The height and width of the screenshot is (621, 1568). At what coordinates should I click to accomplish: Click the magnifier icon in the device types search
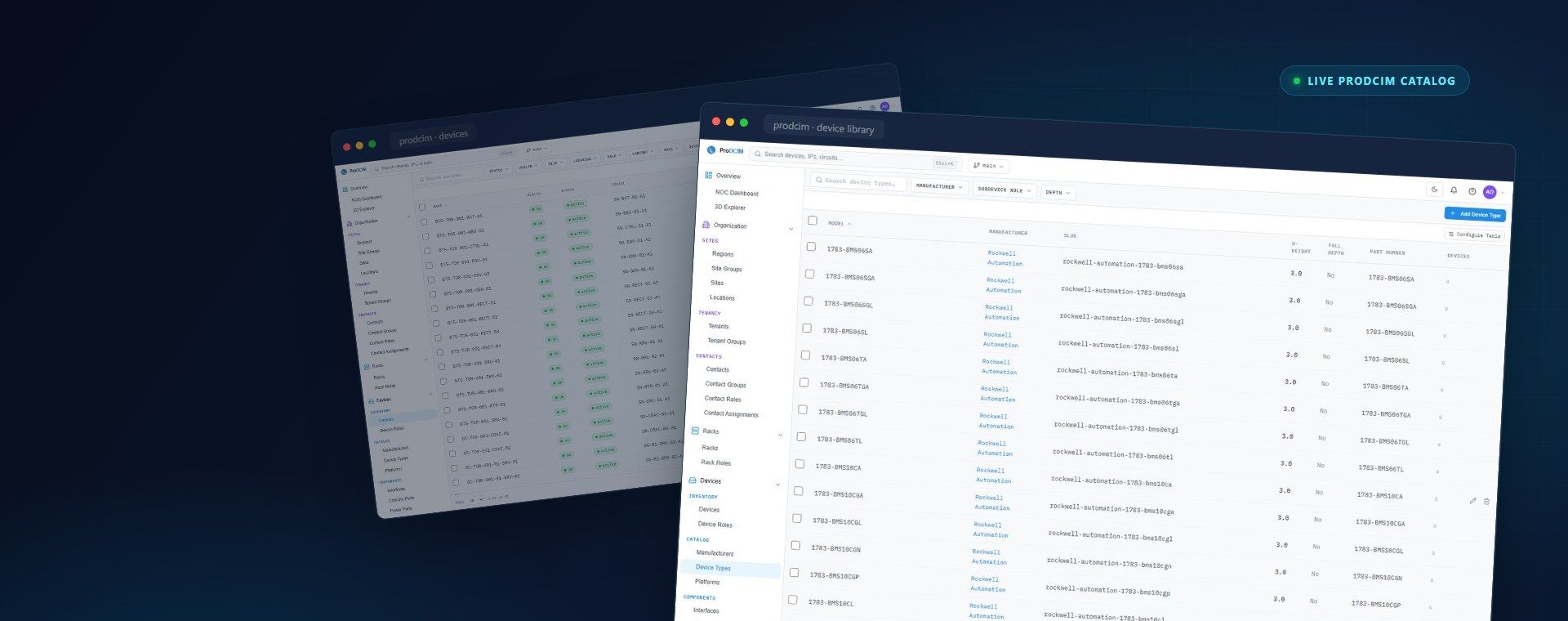click(x=818, y=181)
